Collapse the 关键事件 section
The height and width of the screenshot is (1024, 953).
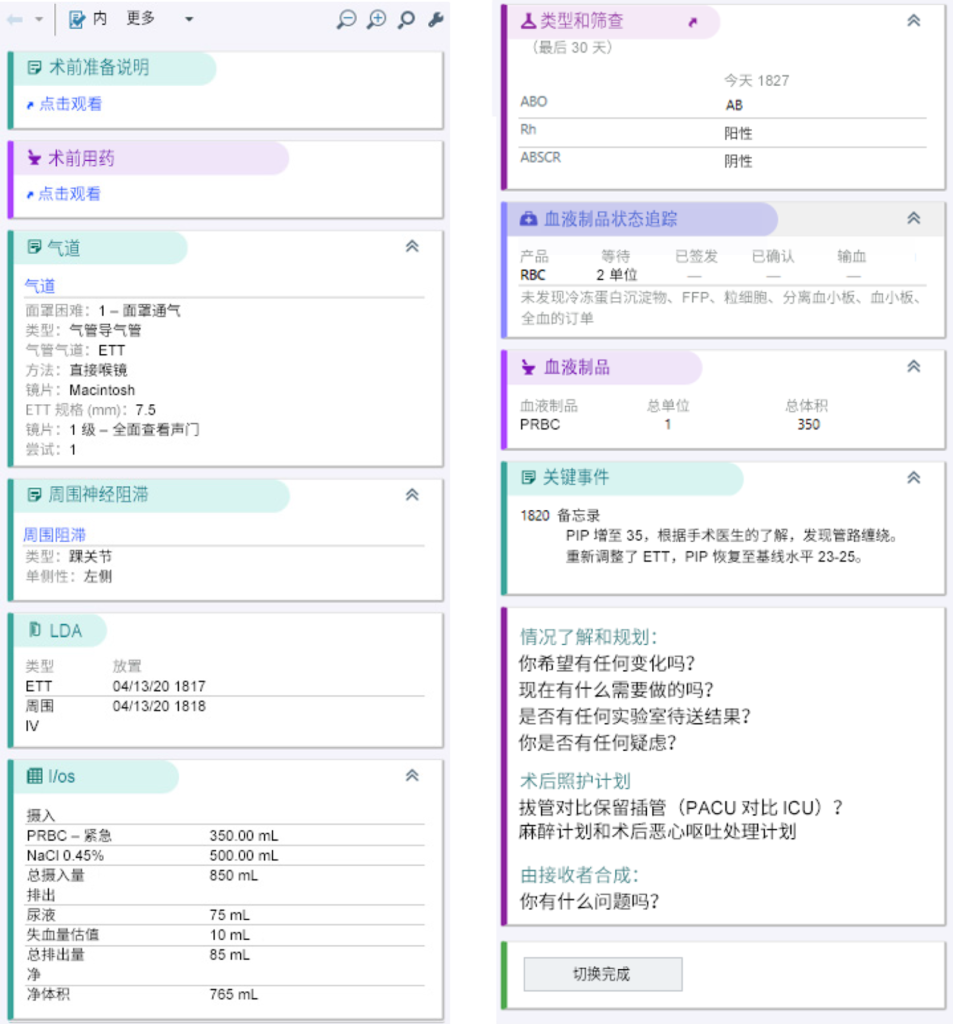[914, 478]
